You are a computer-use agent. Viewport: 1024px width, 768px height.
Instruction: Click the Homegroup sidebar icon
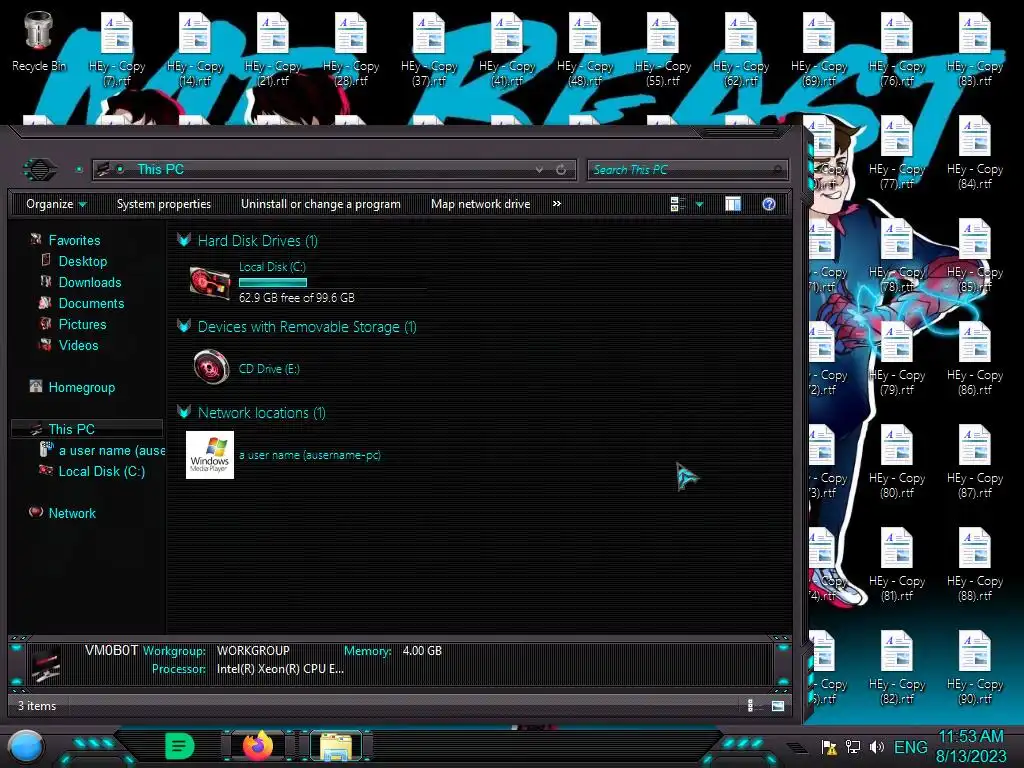click(x=36, y=386)
